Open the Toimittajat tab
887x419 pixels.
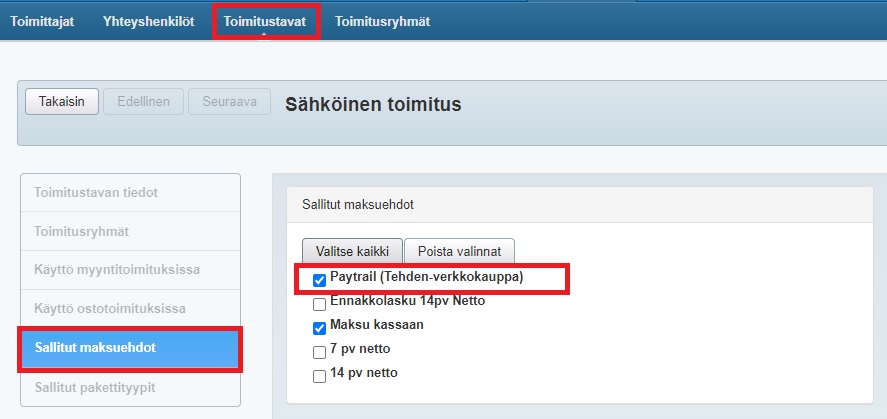coord(42,22)
